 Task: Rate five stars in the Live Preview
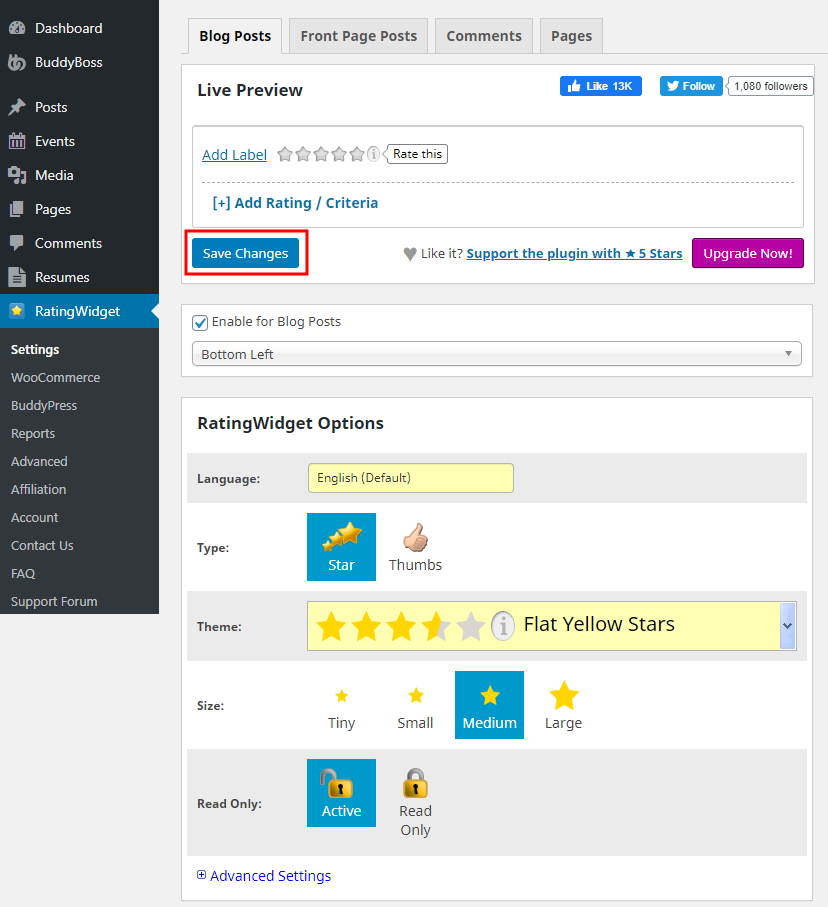point(357,154)
